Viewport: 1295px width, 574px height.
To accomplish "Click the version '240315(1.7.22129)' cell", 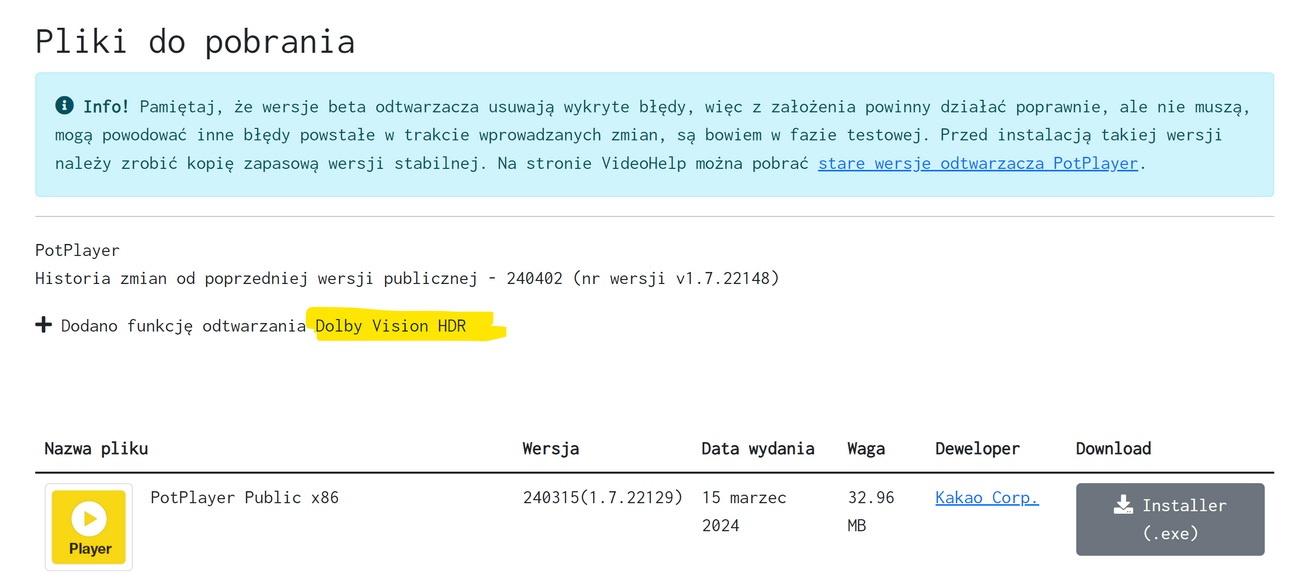I will coord(603,497).
